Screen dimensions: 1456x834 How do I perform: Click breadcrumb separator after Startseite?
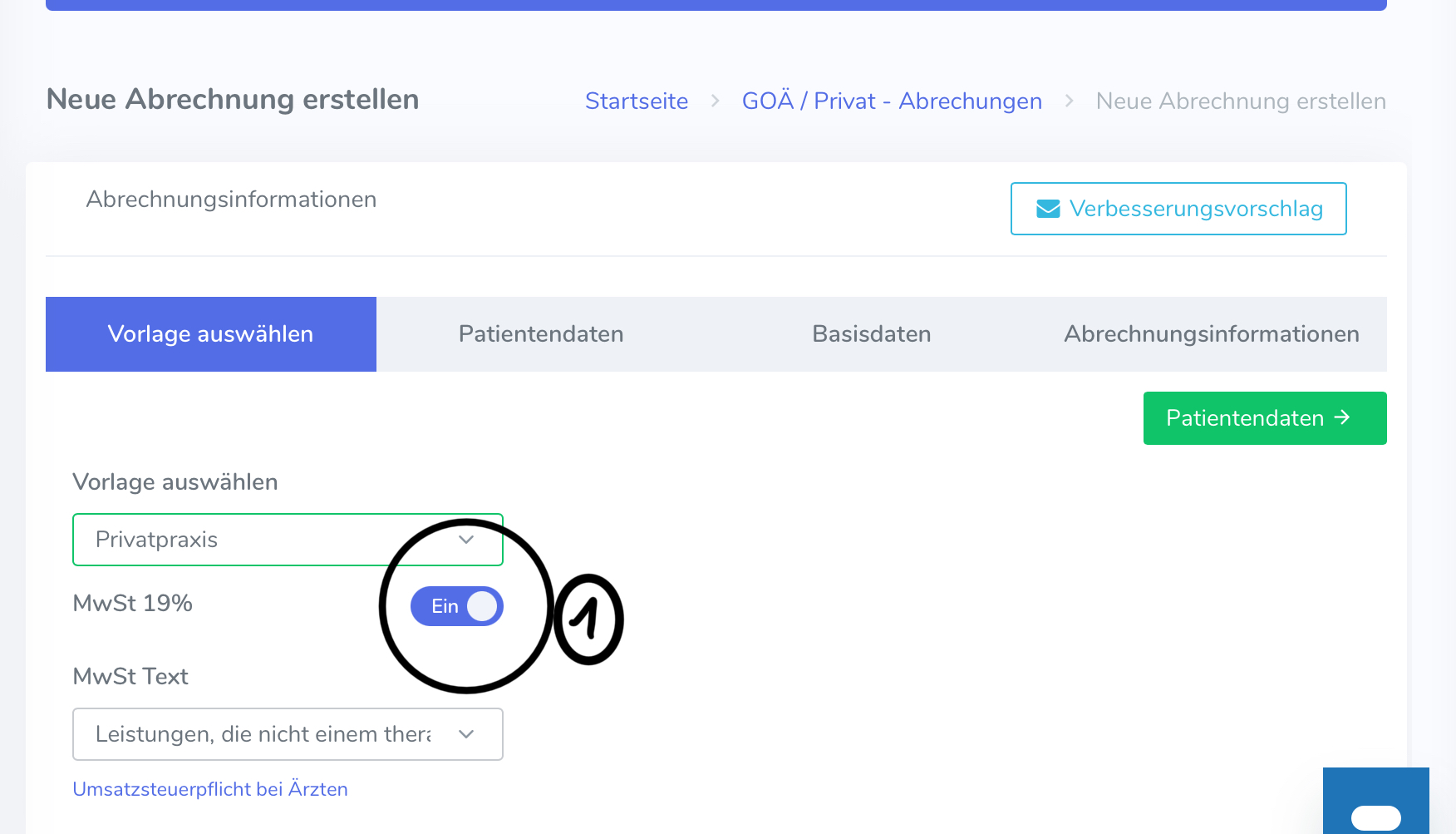715,101
